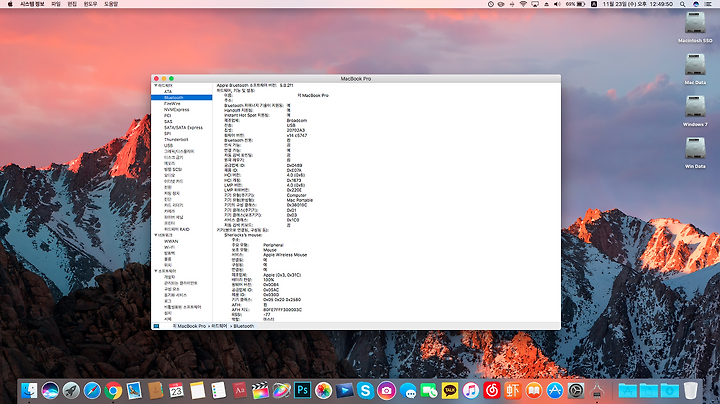Open the 편집 menu in menu bar
720x404 pixels.
tap(72, 4)
